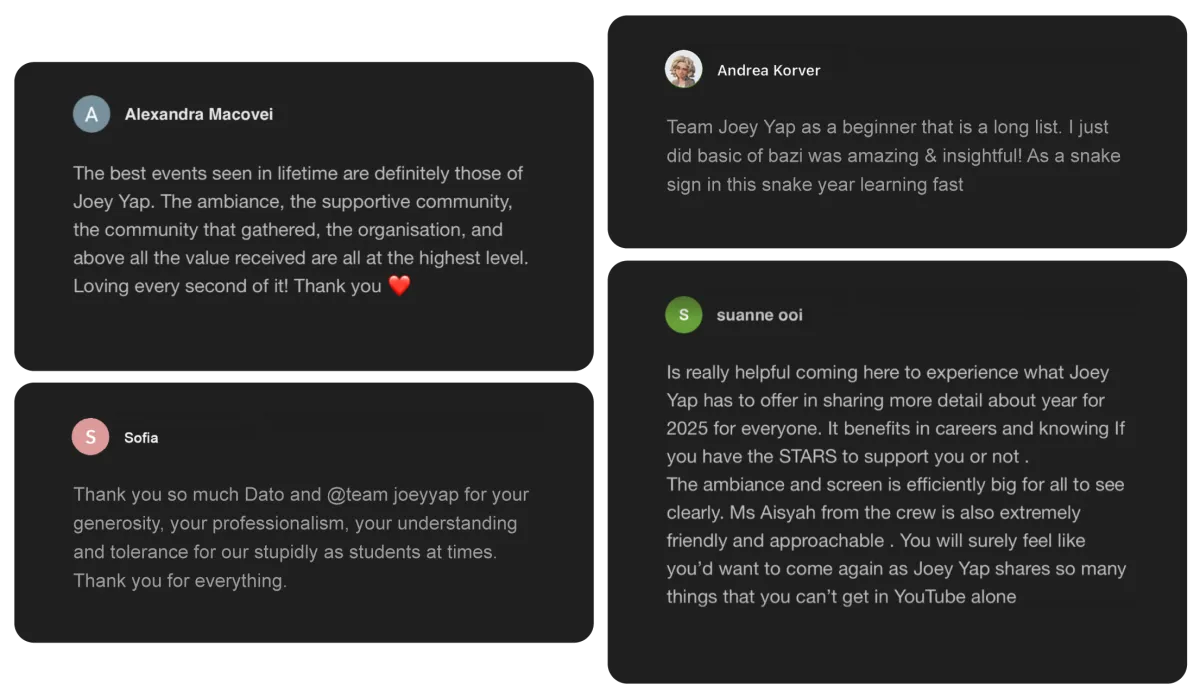Select suanne ooi's testimonial card
The height and width of the screenshot is (698, 1200).
click(x=897, y=472)
